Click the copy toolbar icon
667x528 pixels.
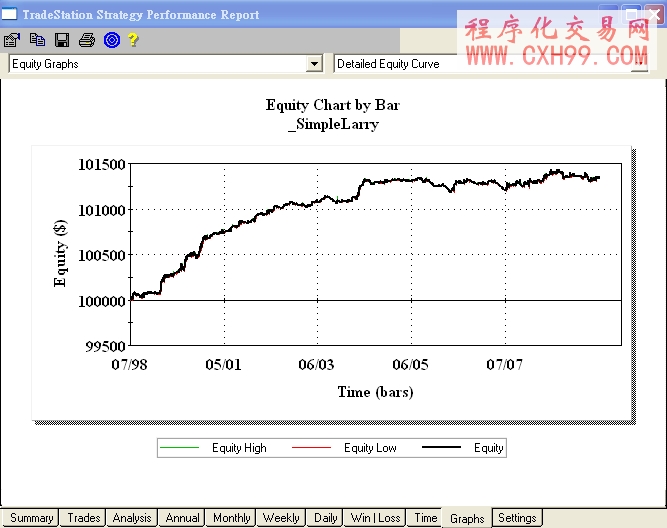click(x=37, y=40)
